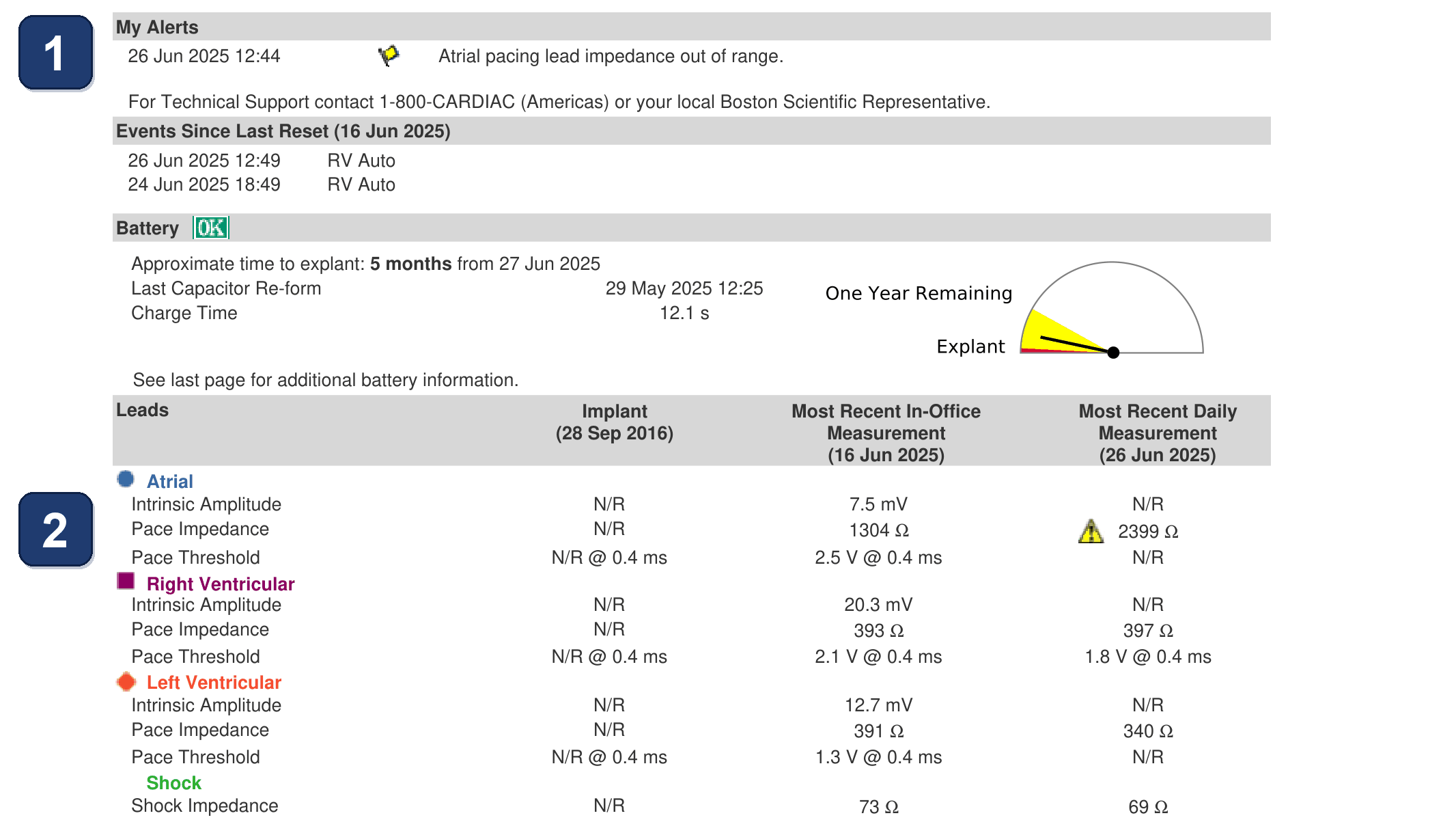1456x820 pixels.
Task: Click the alert timestamp 26 Jun 2025 12:44
Action: click(x=204, y=56)
